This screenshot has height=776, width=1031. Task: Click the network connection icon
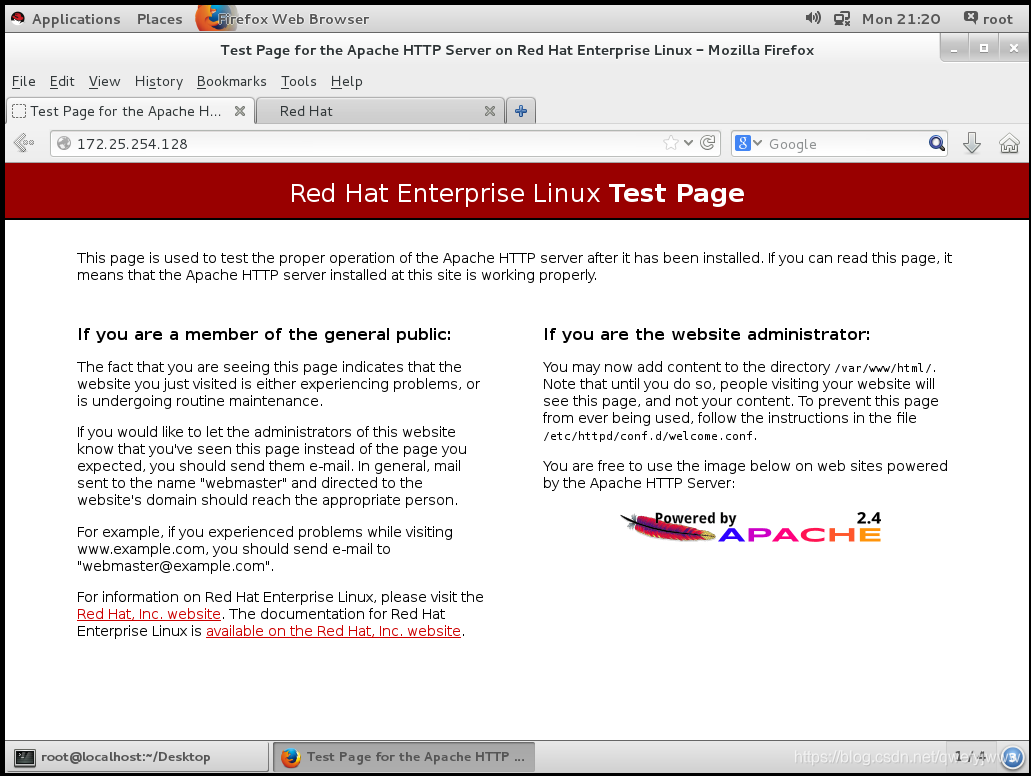point(842,18)
